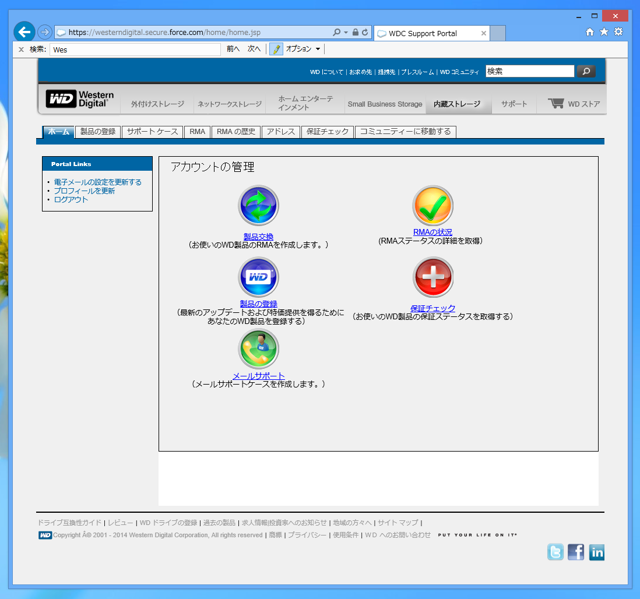Open the Small Business Storage nav menu
The height and width of the screenshot is (599, 640).
pyautogui.click(x=384, y=104)
